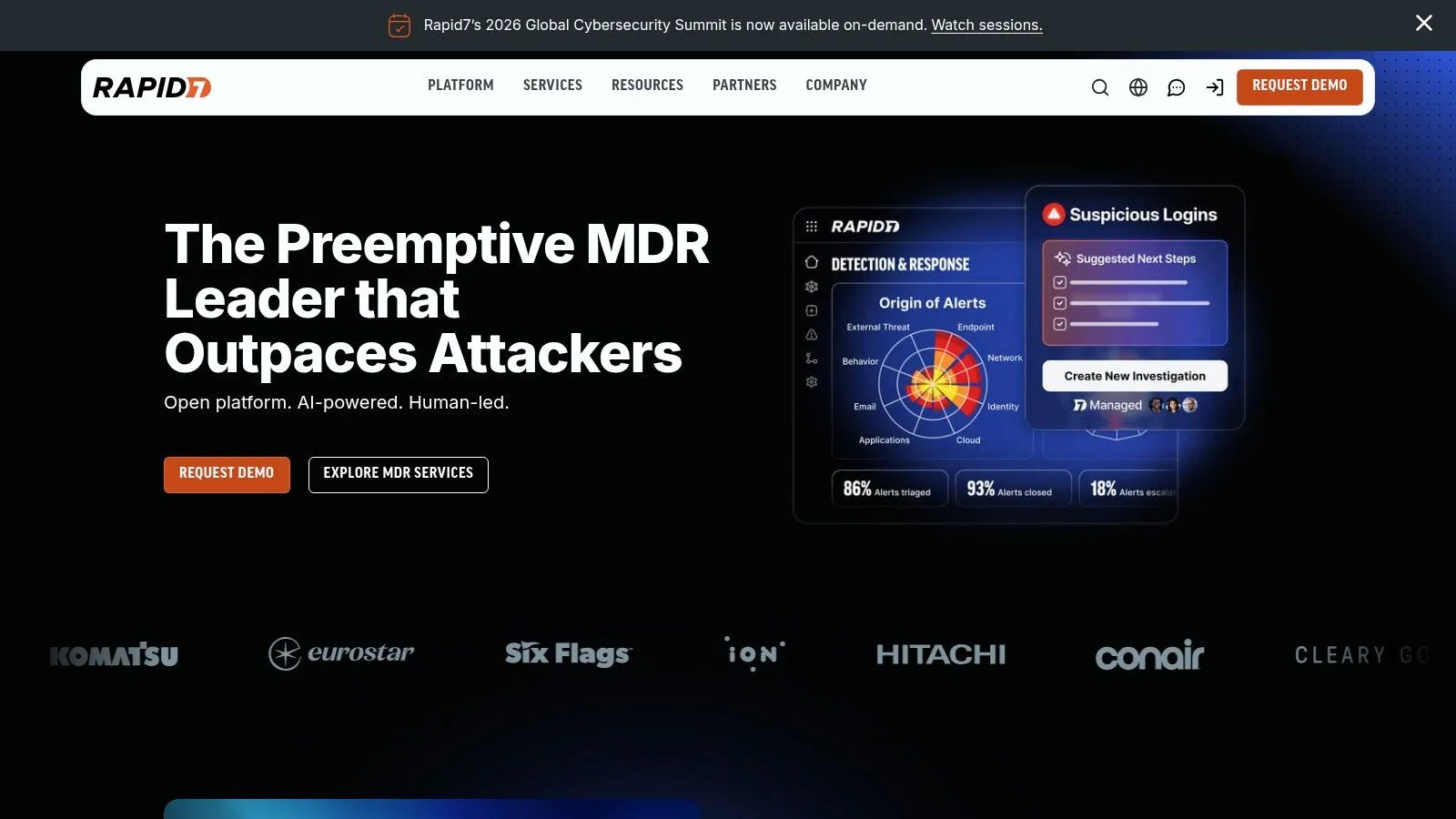Click the home icon next to Detection & Response
The width and height of the screenshot is (1456, 819).
pos(812,262)
